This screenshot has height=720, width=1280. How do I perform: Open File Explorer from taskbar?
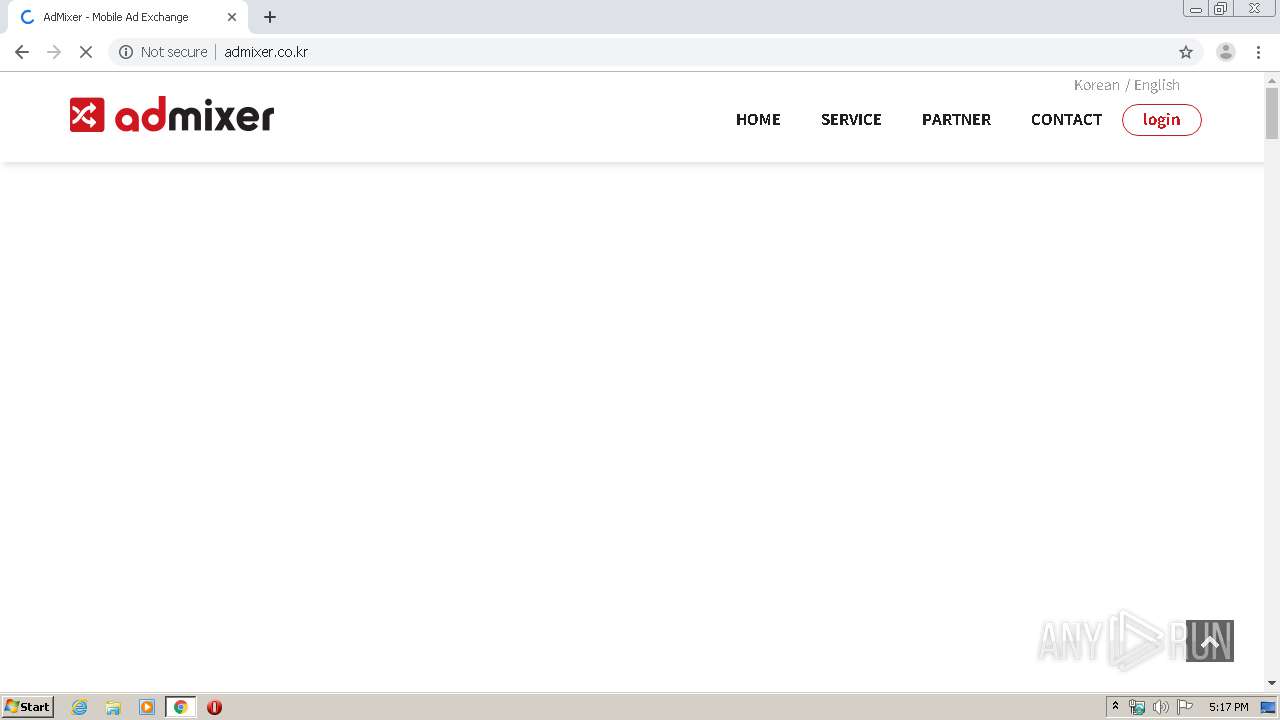pos(113,707)
